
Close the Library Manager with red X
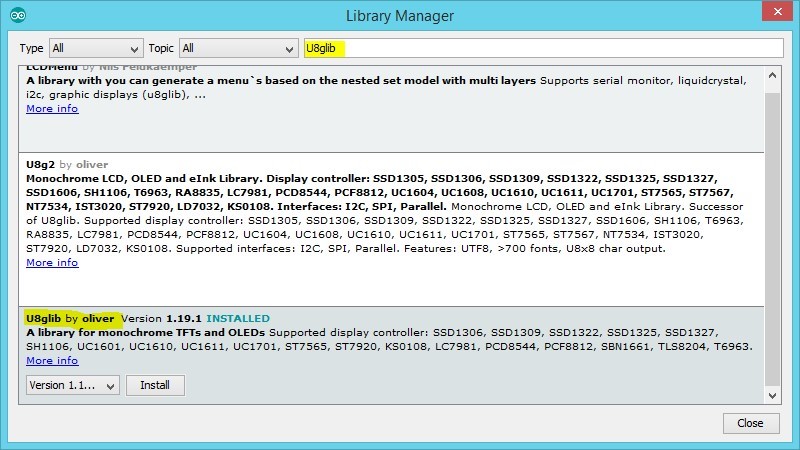coord(778,11)
